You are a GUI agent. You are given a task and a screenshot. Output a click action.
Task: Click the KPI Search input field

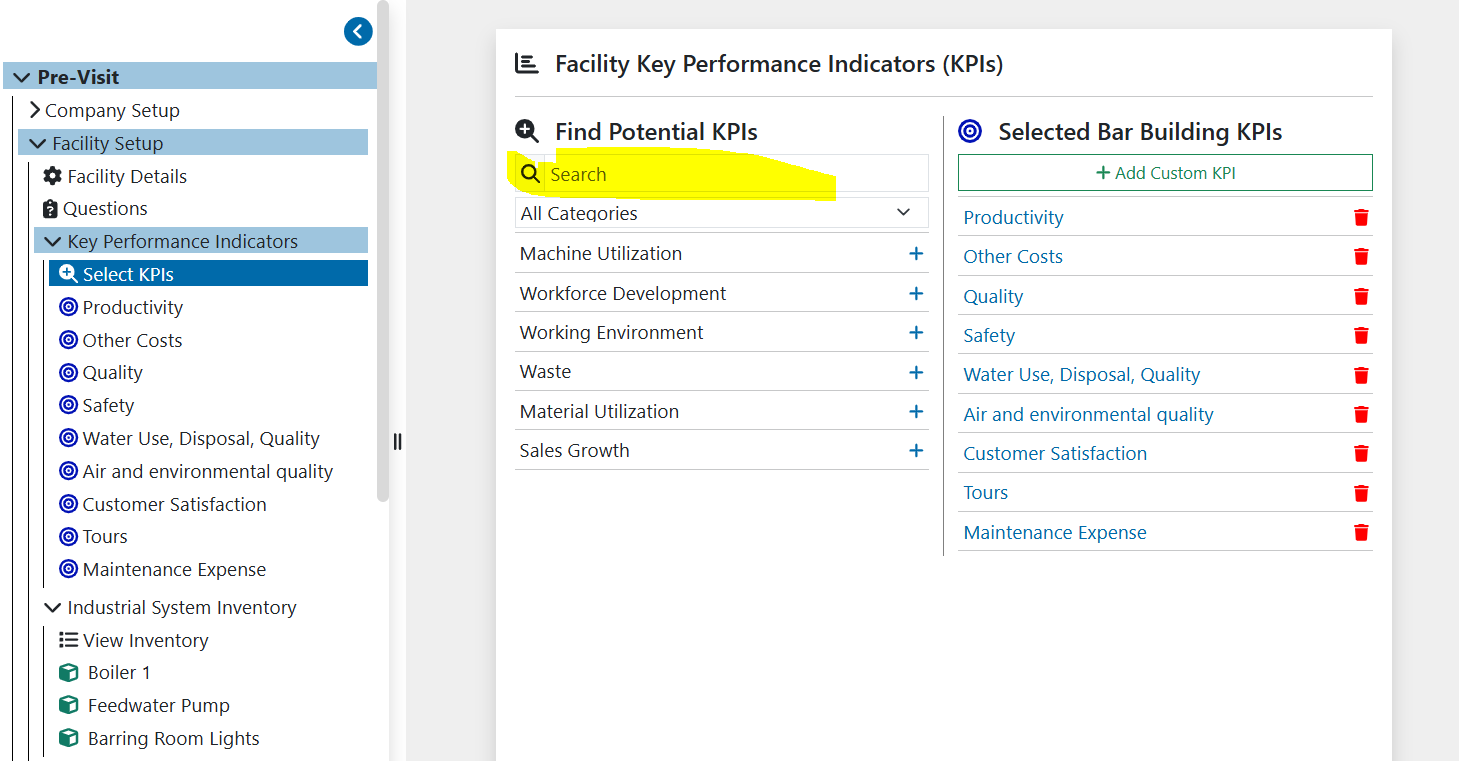click(x=735, y=174)
